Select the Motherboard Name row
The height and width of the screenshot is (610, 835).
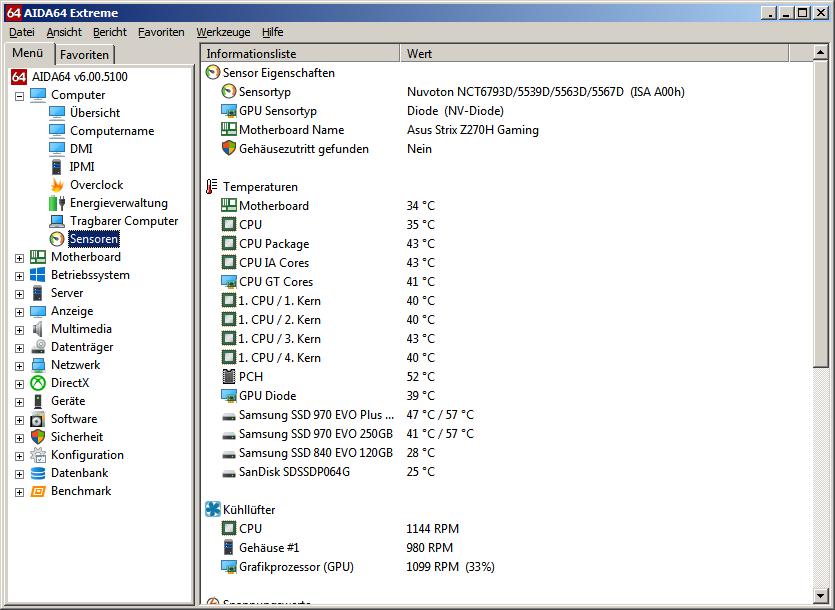[506, 130]
